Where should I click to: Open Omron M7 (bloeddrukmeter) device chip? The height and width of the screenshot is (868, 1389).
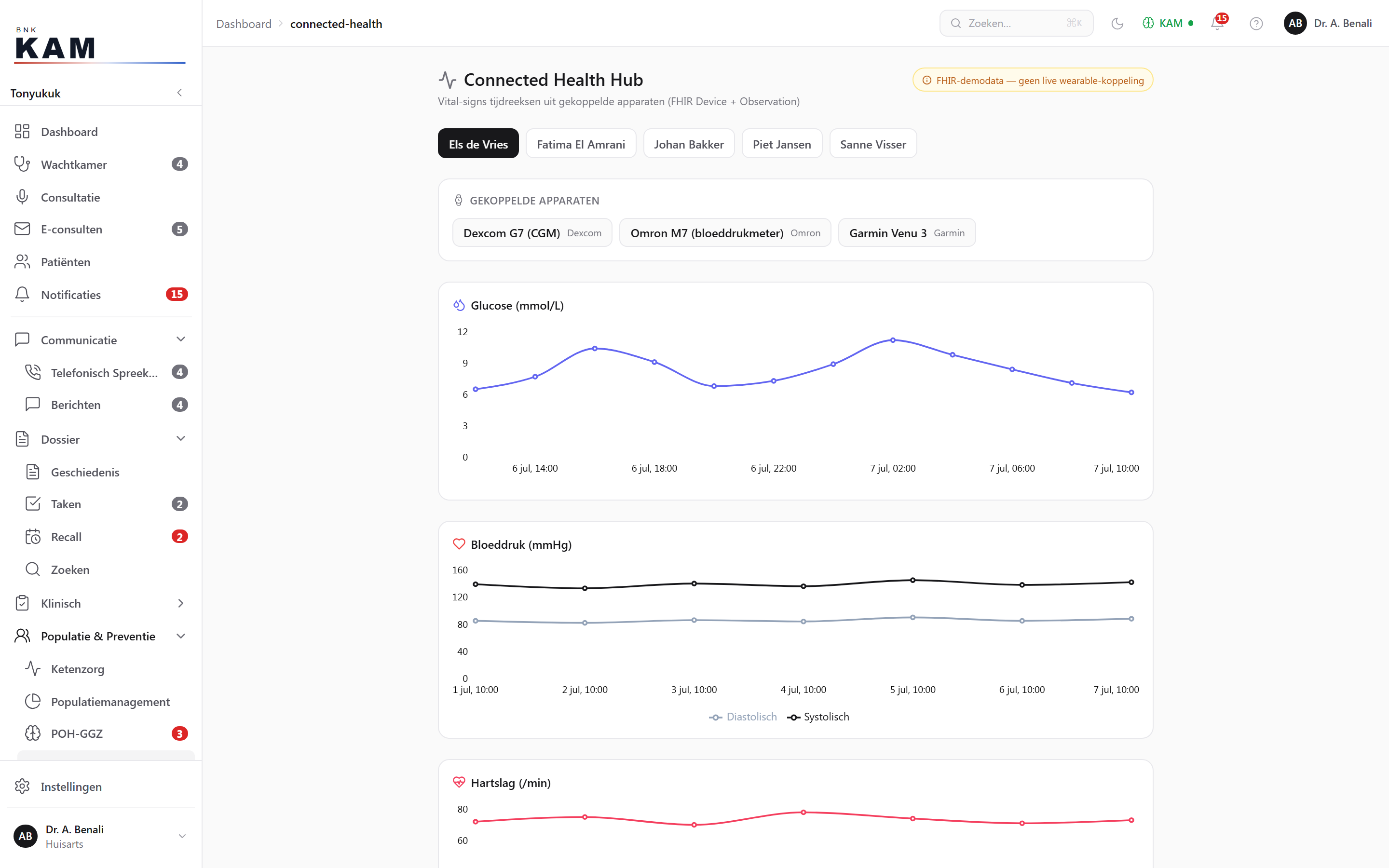pyautogui.click(x=725, y=232)
